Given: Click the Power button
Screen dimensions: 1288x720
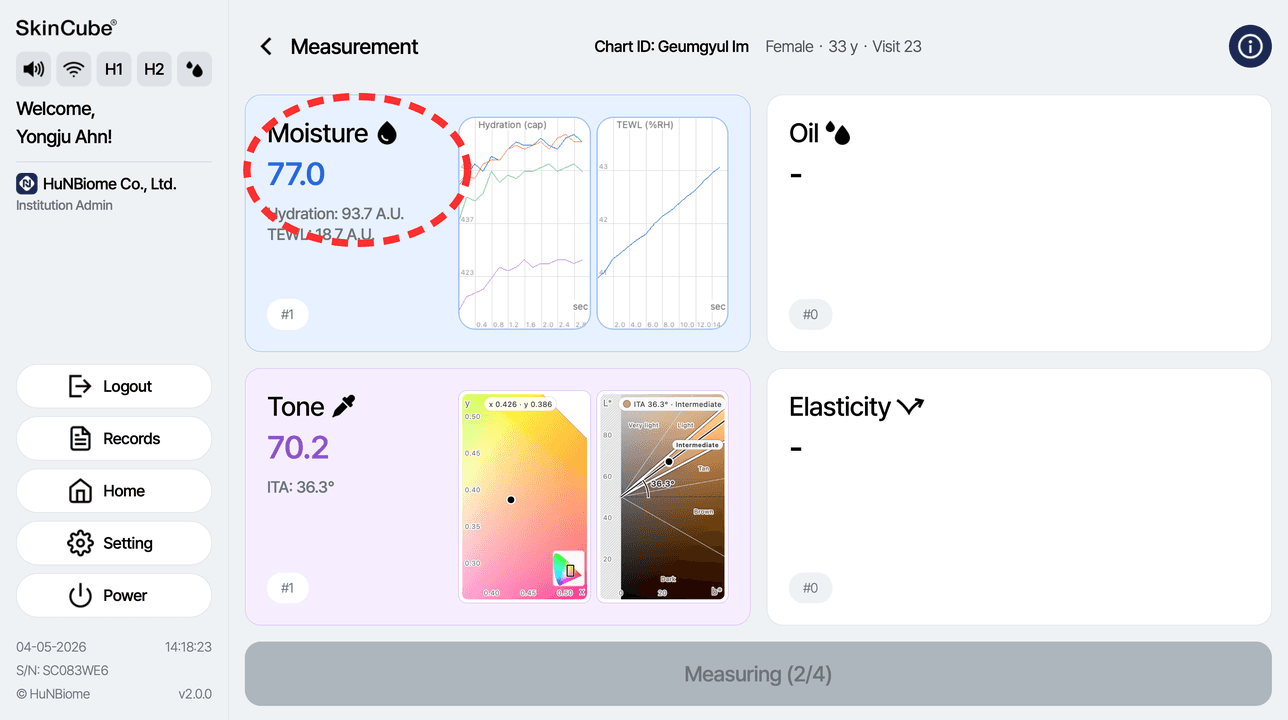Looking at the screenshot, I should [x=114, y=595].
